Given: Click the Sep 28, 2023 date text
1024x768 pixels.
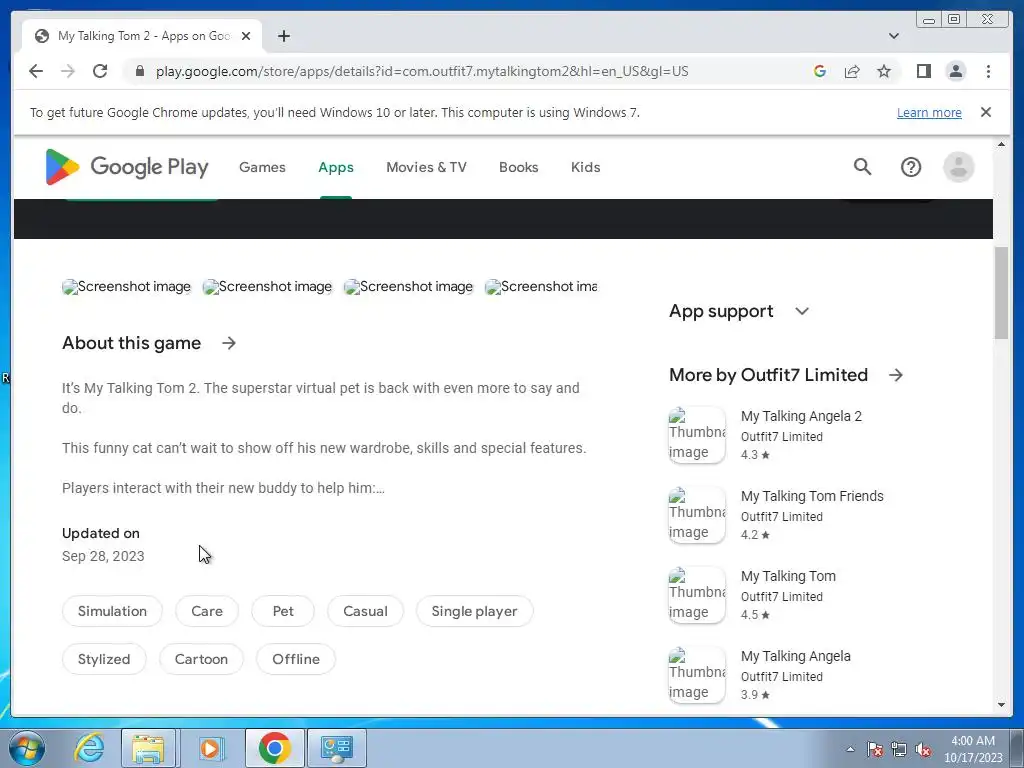Looking at the screenshot, I should tap(103, 556).
